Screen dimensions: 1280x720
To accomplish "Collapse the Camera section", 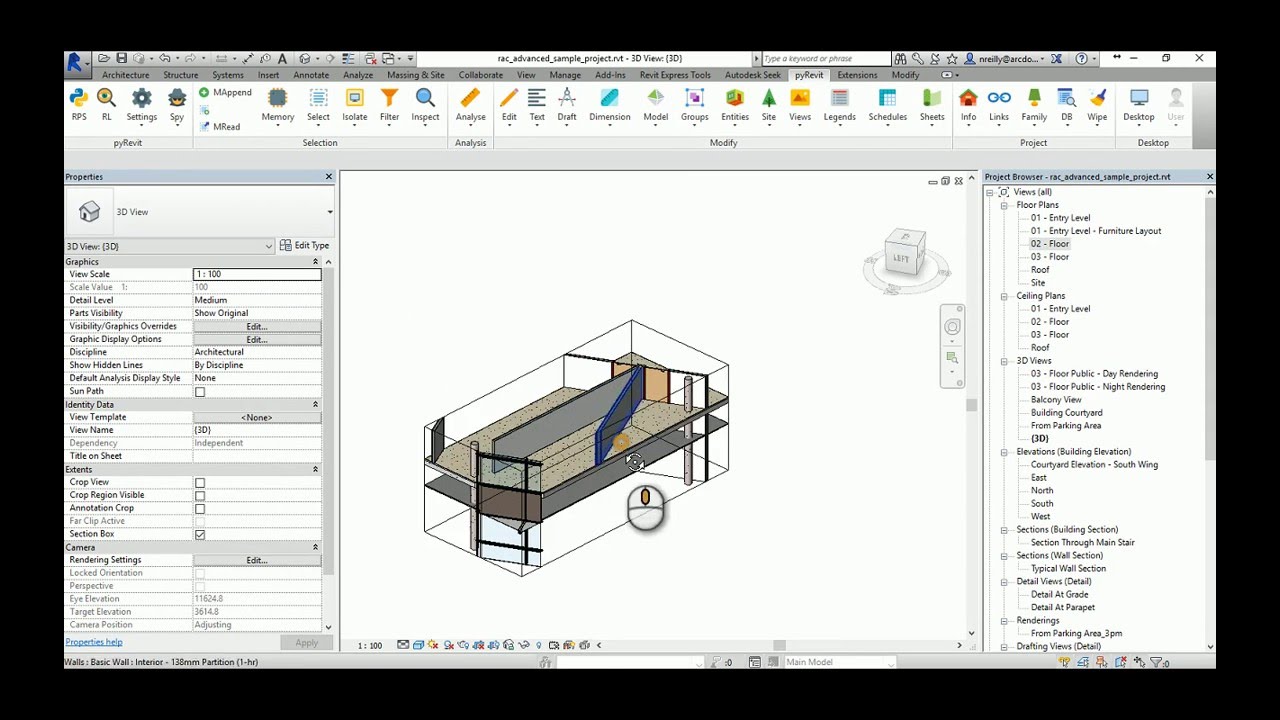I will coord(315,548).
